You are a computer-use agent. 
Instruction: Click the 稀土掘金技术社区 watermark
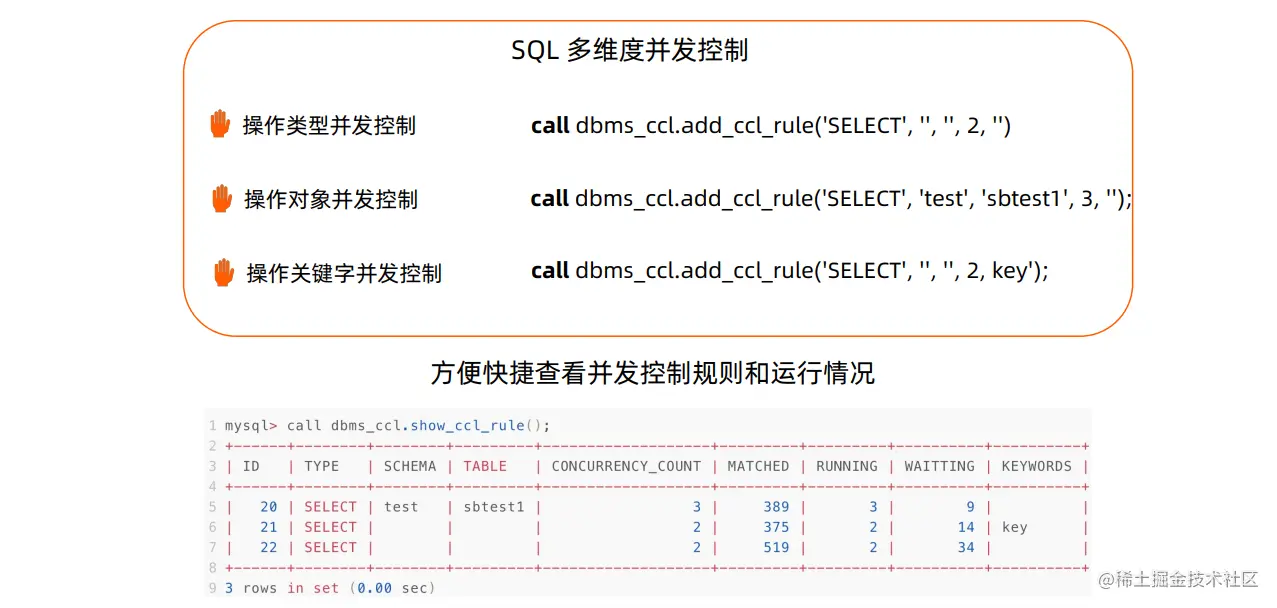[x=1177, y=580]
